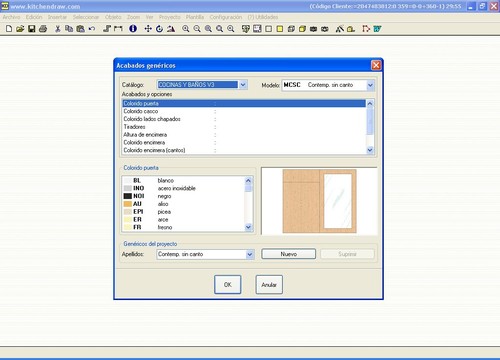Confirm with the OK button
Screen dimensions: 500x360
pyautogui.click(x=228, y=285)
